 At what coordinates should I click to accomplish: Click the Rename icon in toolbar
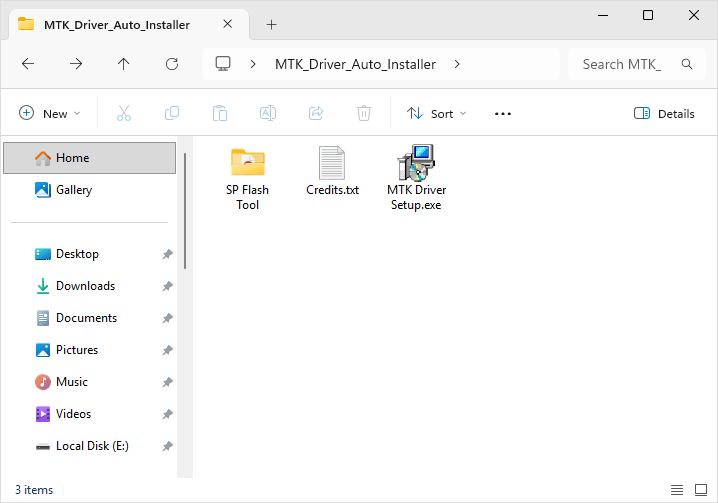coord(268,113)
